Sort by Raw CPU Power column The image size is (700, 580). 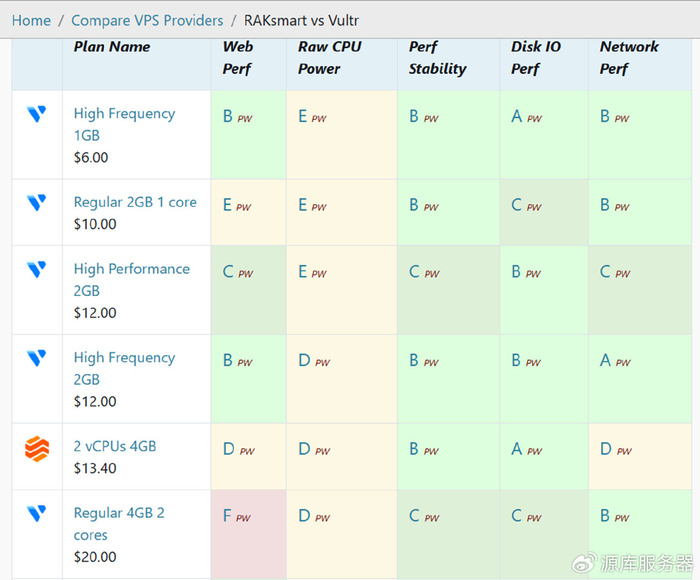pyautogui.click(x=329, y=58)
